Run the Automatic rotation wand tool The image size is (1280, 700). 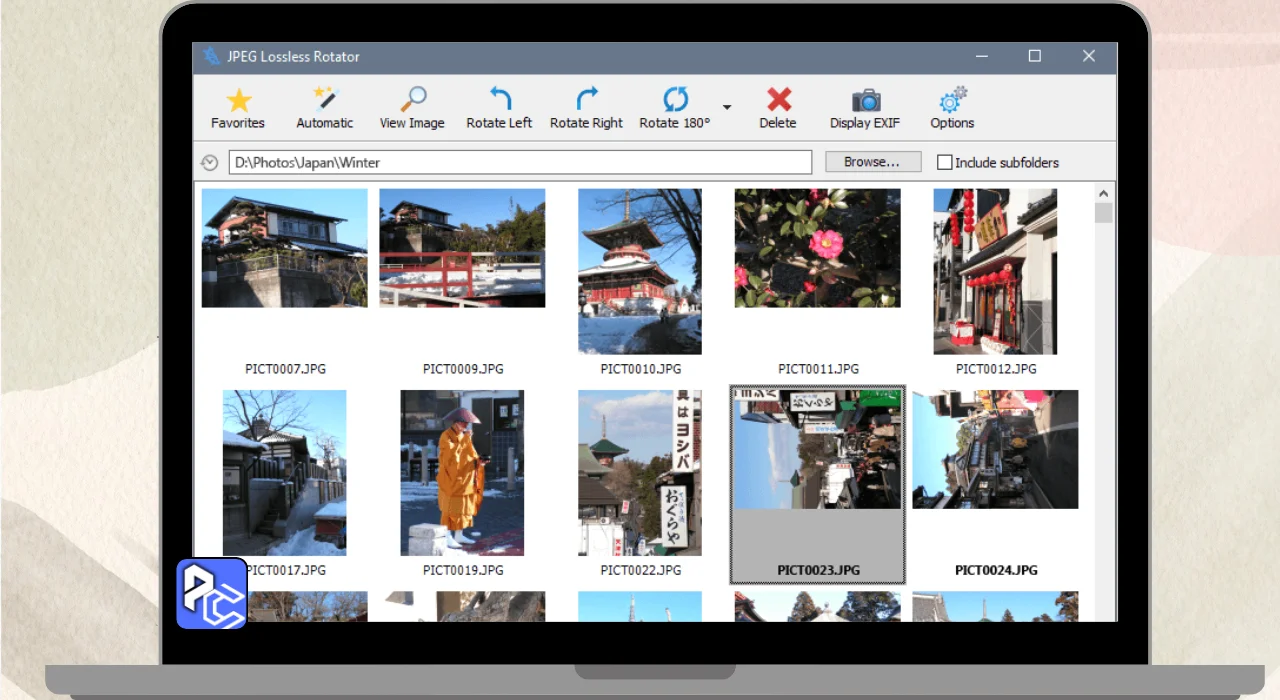pos(325,108)
